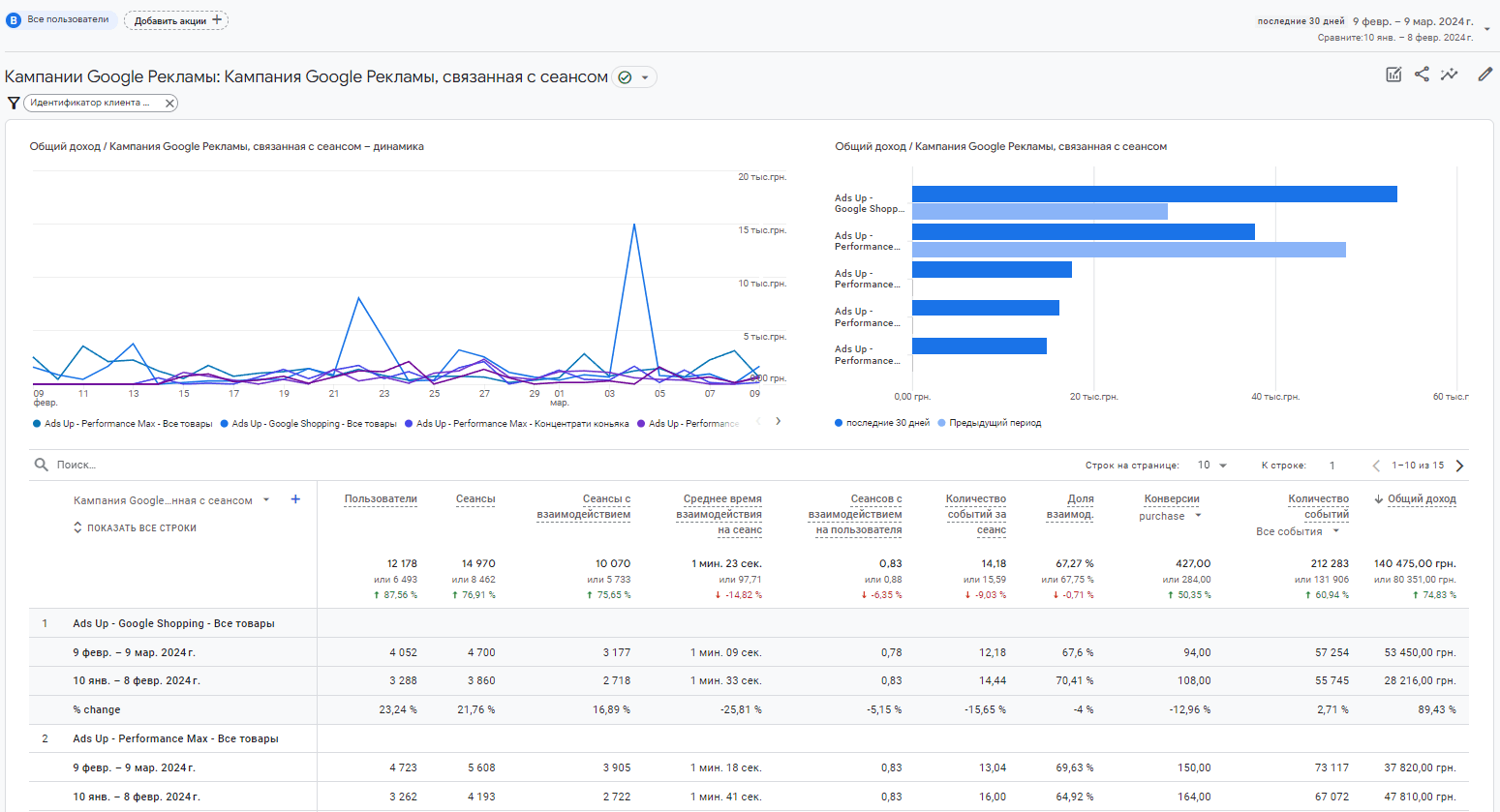This screenshot has width=1500, height=812.
Task: Go to next table page arrow
Action: pyautogui.click(x=1459, y=466)
